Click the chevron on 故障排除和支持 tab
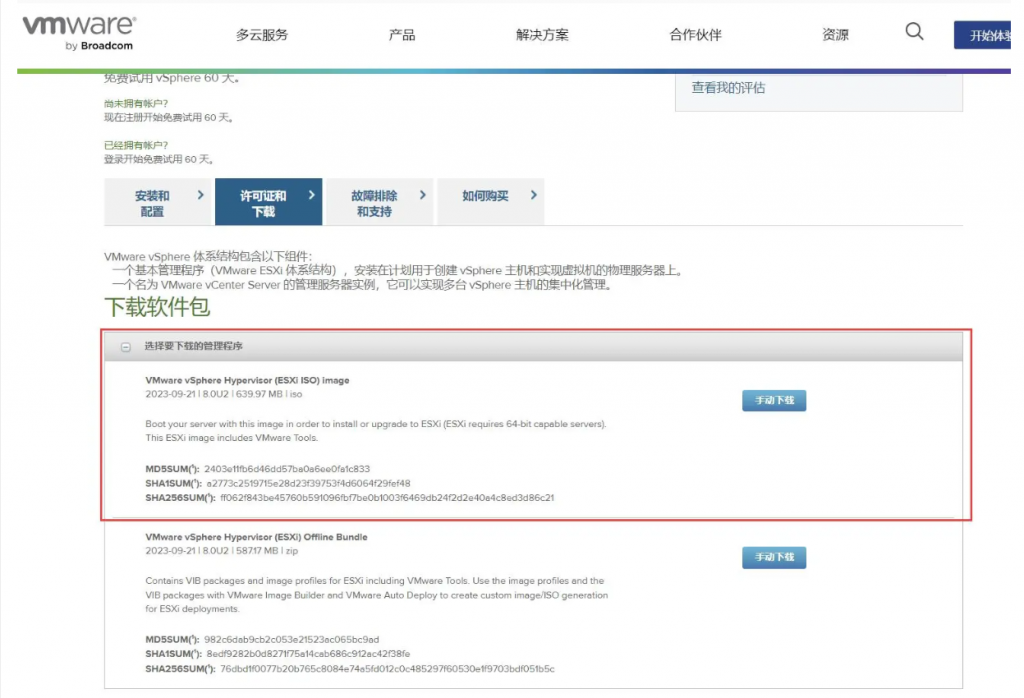 click(x=422, y=196)
